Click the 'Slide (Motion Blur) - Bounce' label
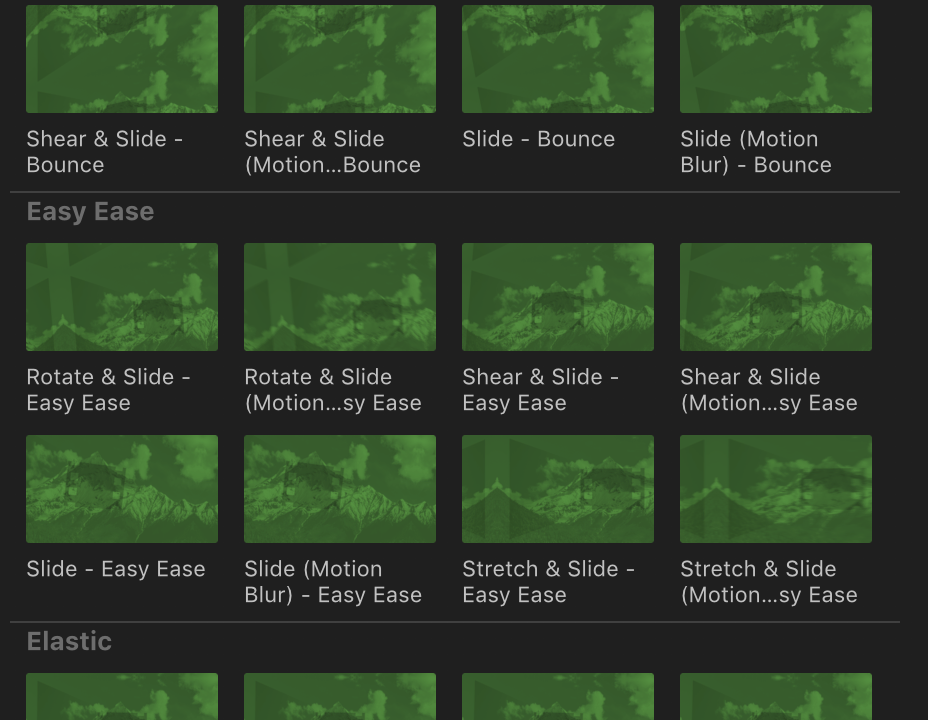Viewport: 928px width, 720px height. pyautogui.click(x=756, y=151)
